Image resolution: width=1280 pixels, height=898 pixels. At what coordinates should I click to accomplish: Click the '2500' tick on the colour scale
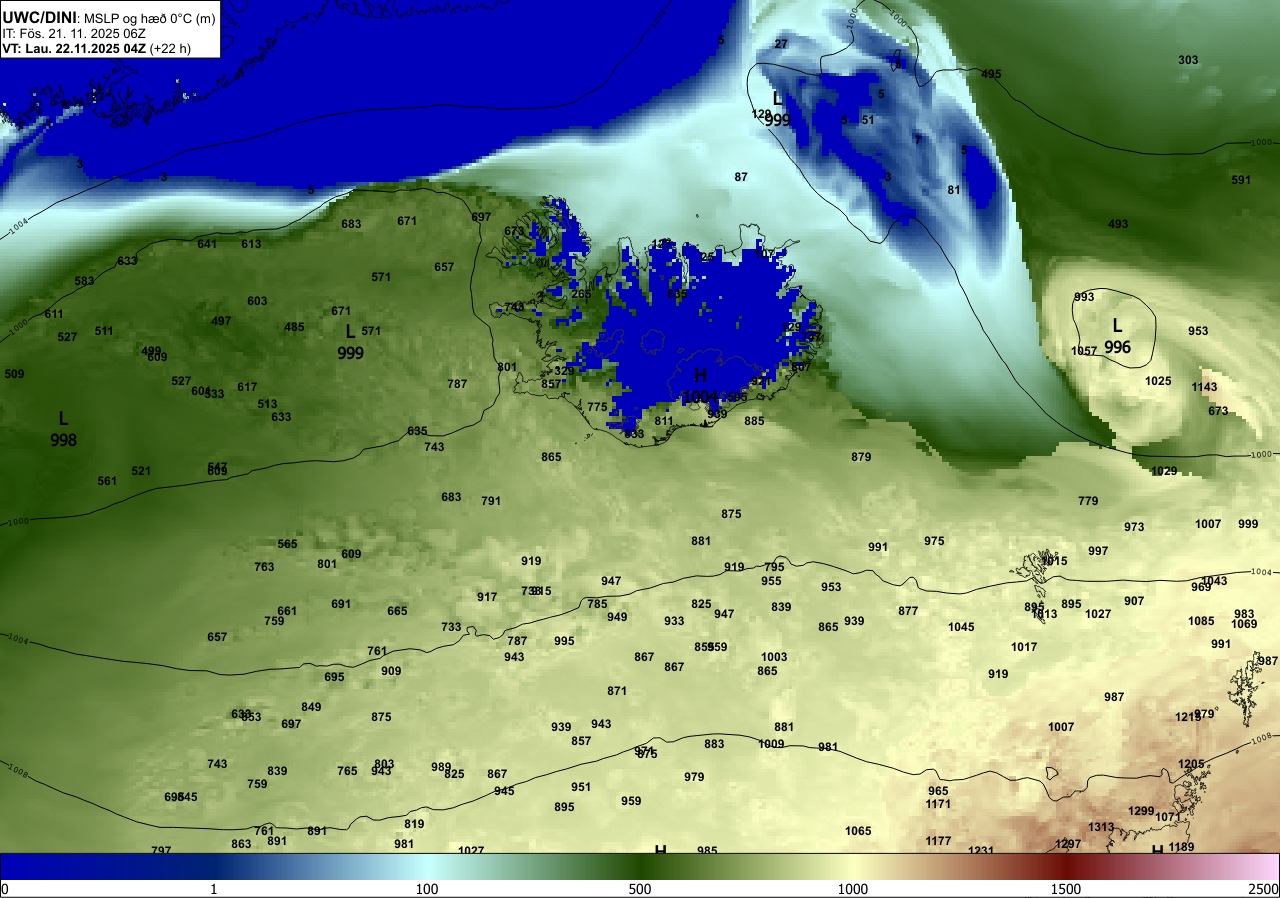[1263, 889]
